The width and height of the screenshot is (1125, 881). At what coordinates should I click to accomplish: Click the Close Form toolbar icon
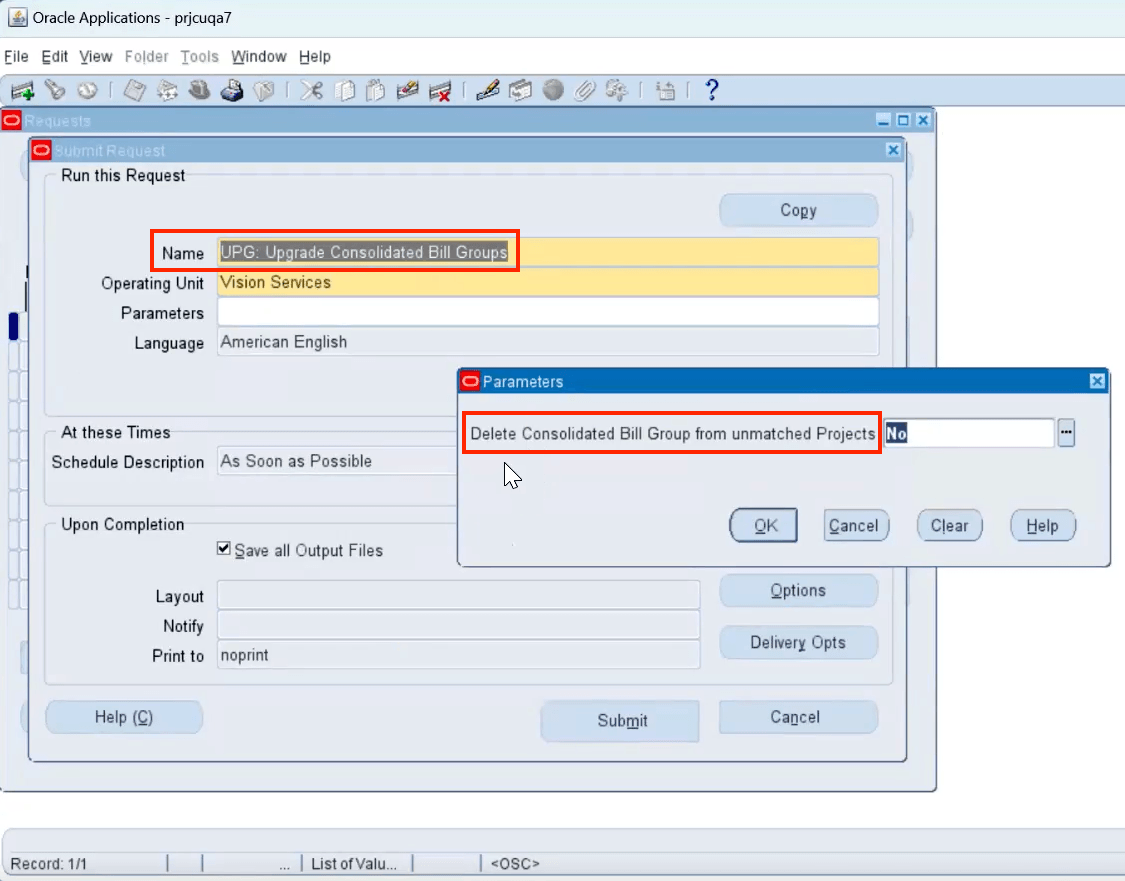[264, 90]
